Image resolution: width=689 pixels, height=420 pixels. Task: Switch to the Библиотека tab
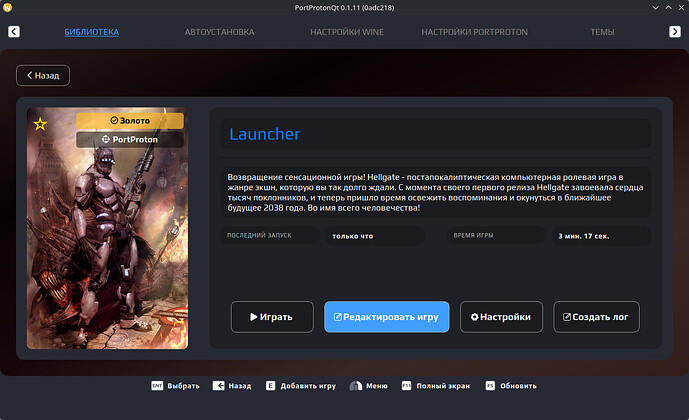point(91,32)
